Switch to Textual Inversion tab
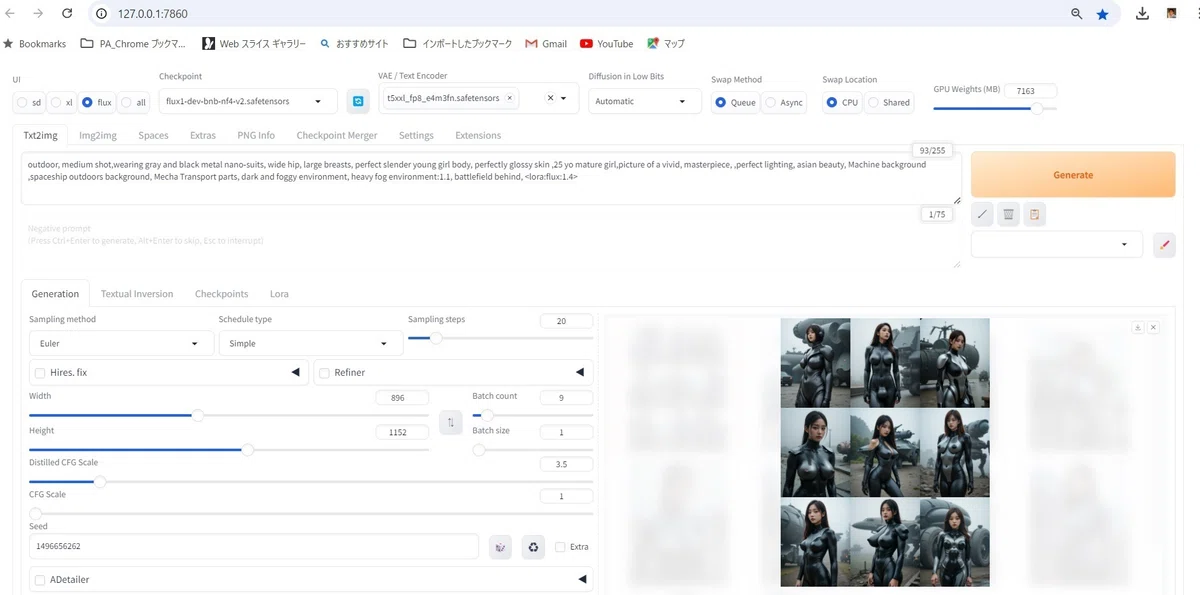Viewport: 1200px width, 595px height. click(137, 294)
